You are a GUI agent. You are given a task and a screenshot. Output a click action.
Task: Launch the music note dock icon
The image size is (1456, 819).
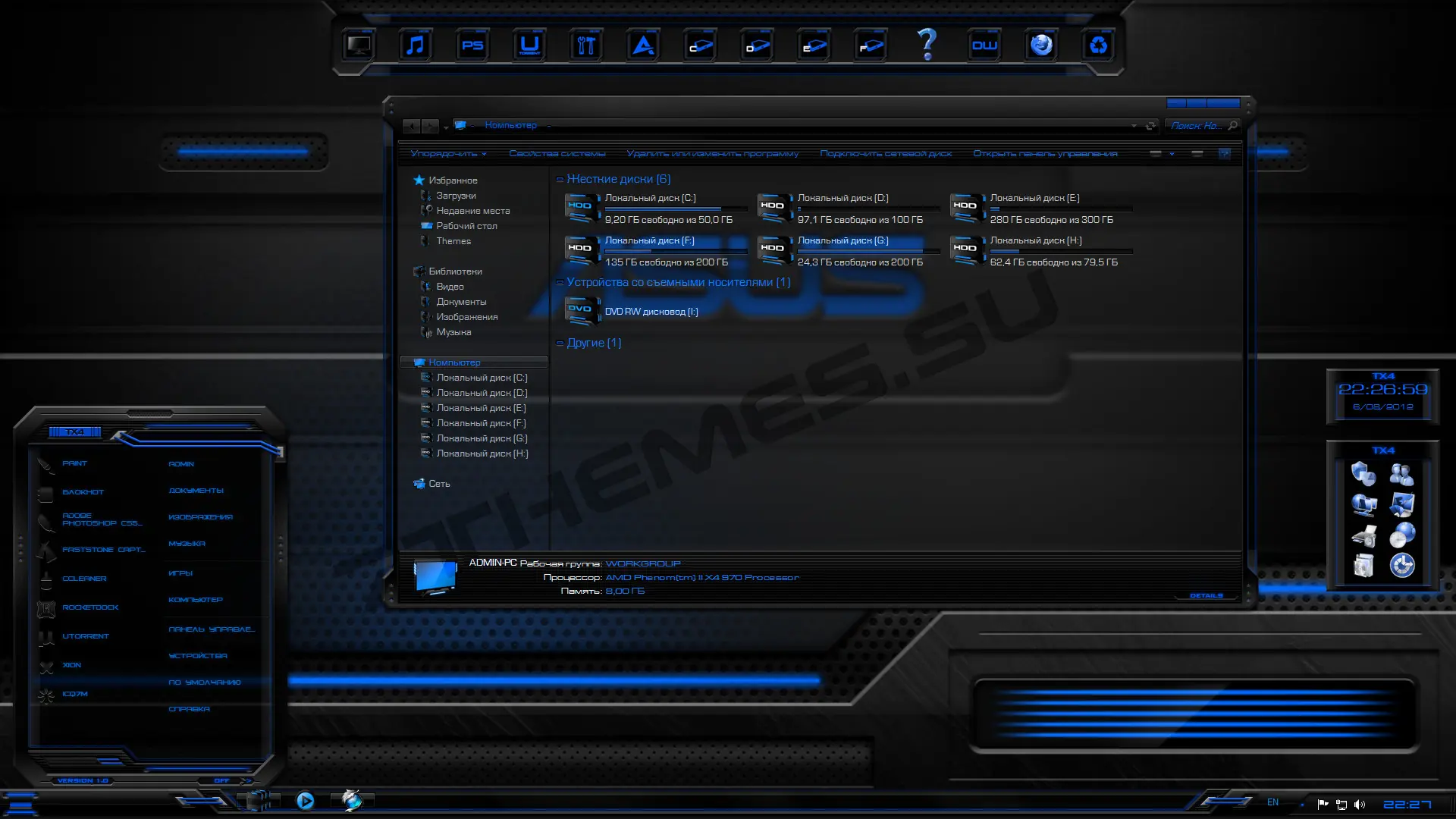[x=416, y=45]
